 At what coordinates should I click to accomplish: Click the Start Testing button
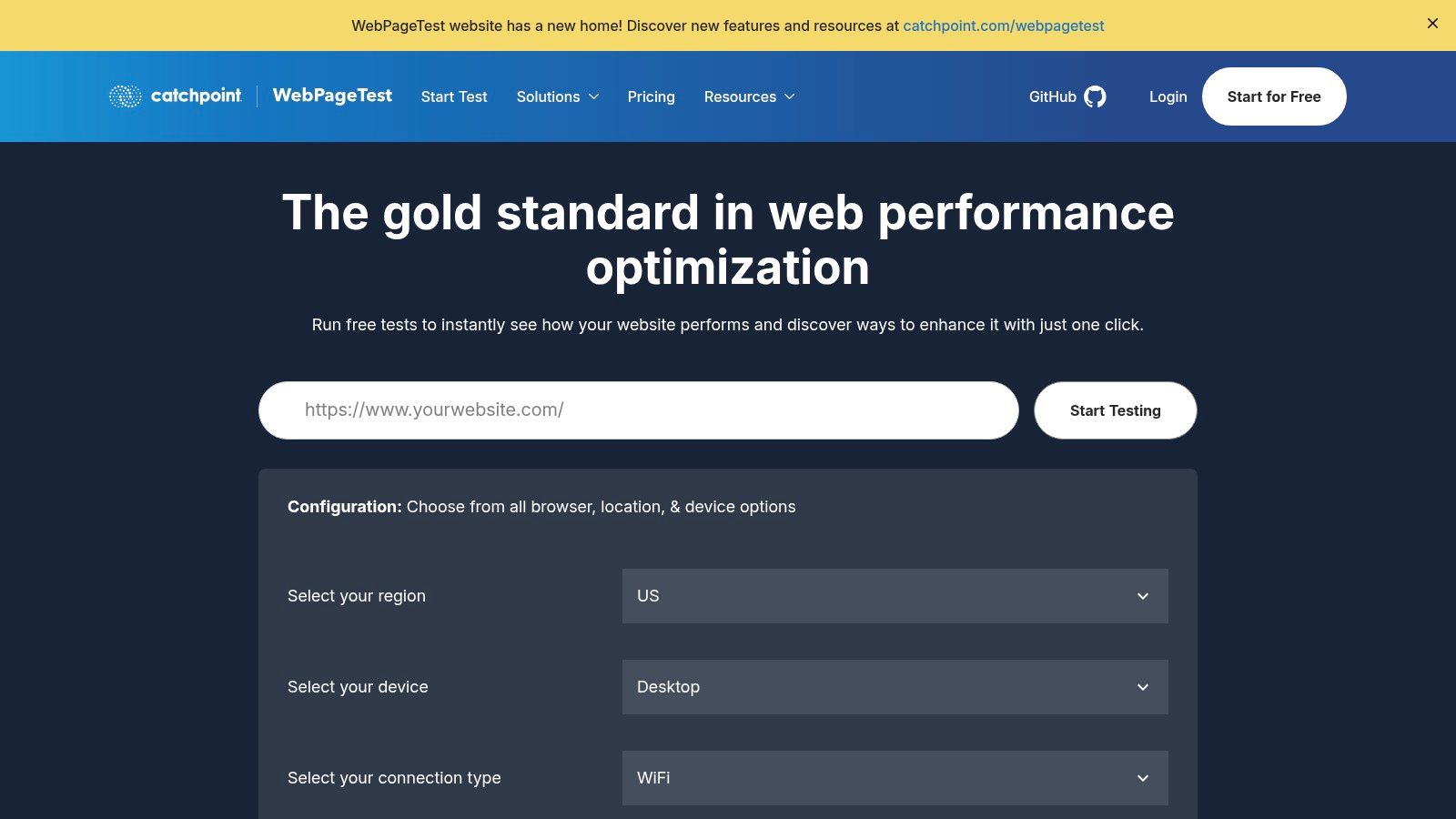coord(1115,410)
